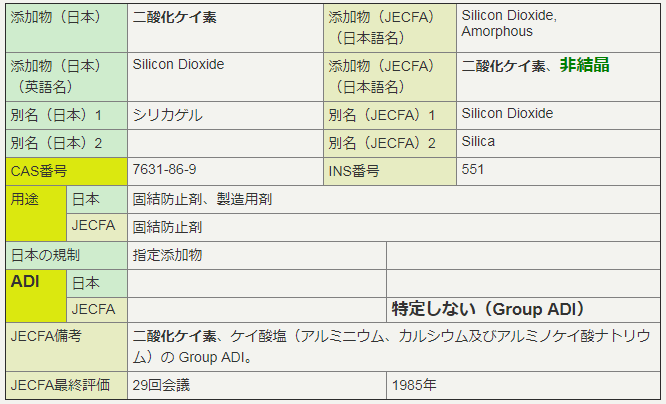Click the Silicon Dioxide, Amorphous cell
Screen dimensions: 666x404
[509, 24]
